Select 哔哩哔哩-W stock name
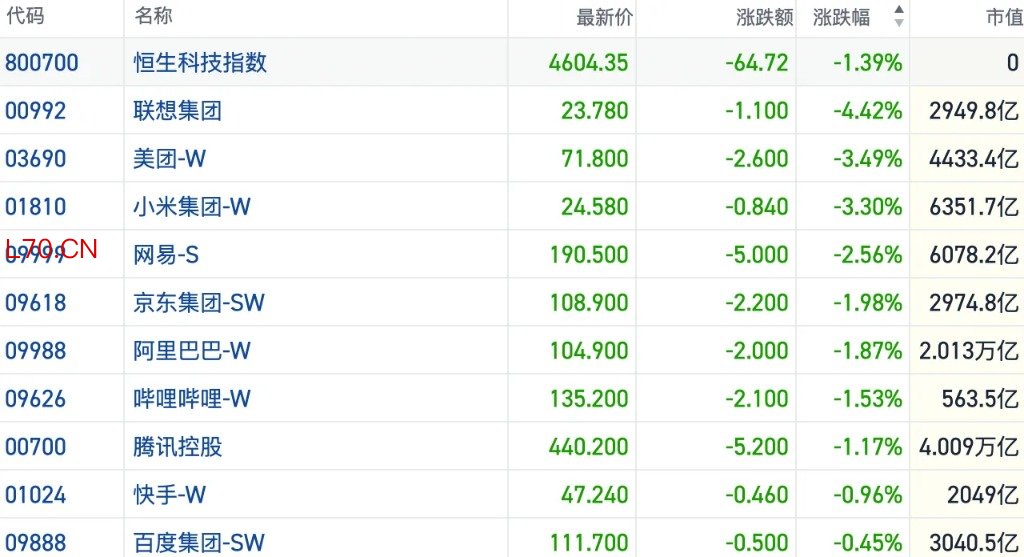This screenshot has width=1024, height=557. [x=192, y=398]
